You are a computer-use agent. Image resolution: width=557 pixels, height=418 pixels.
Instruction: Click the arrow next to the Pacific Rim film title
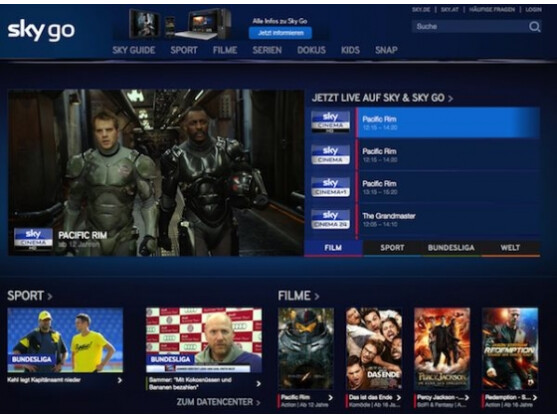click(x=330, y=397)
